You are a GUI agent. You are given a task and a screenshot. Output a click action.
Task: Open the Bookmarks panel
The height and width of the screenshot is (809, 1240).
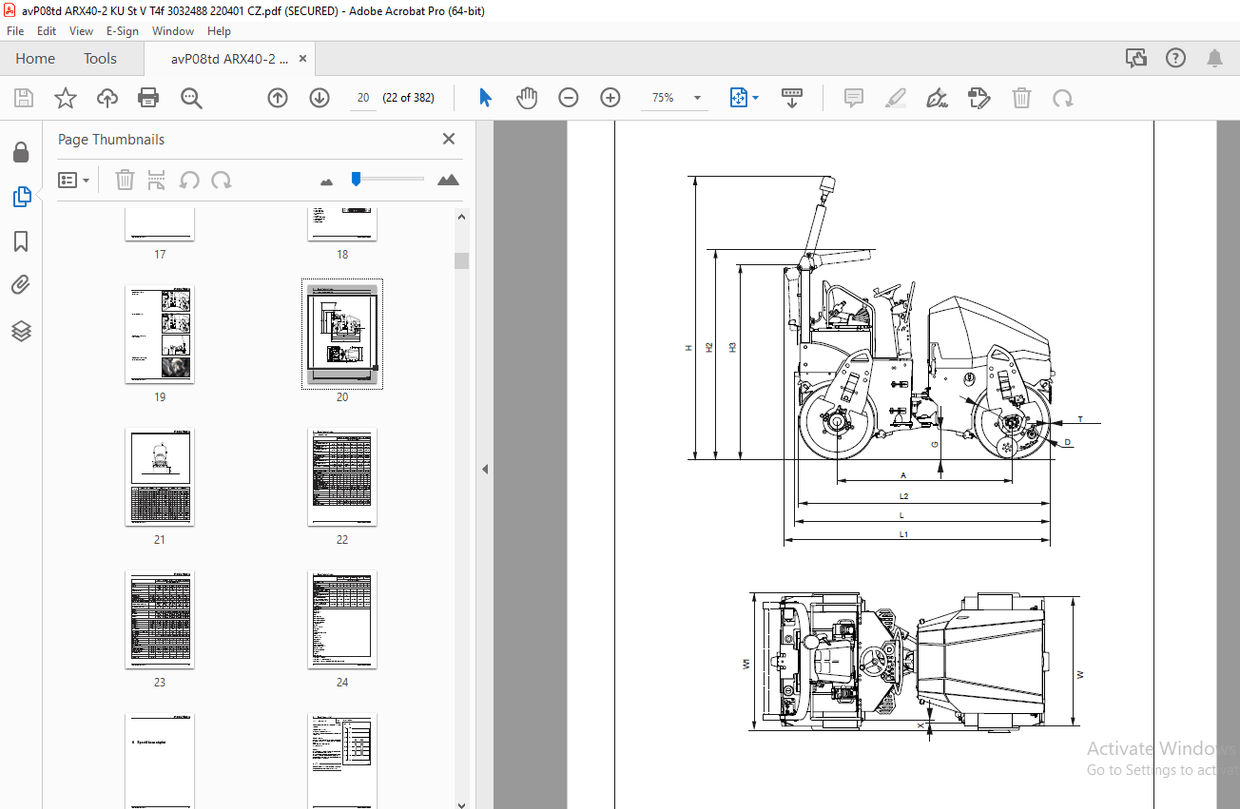[22, 241]
